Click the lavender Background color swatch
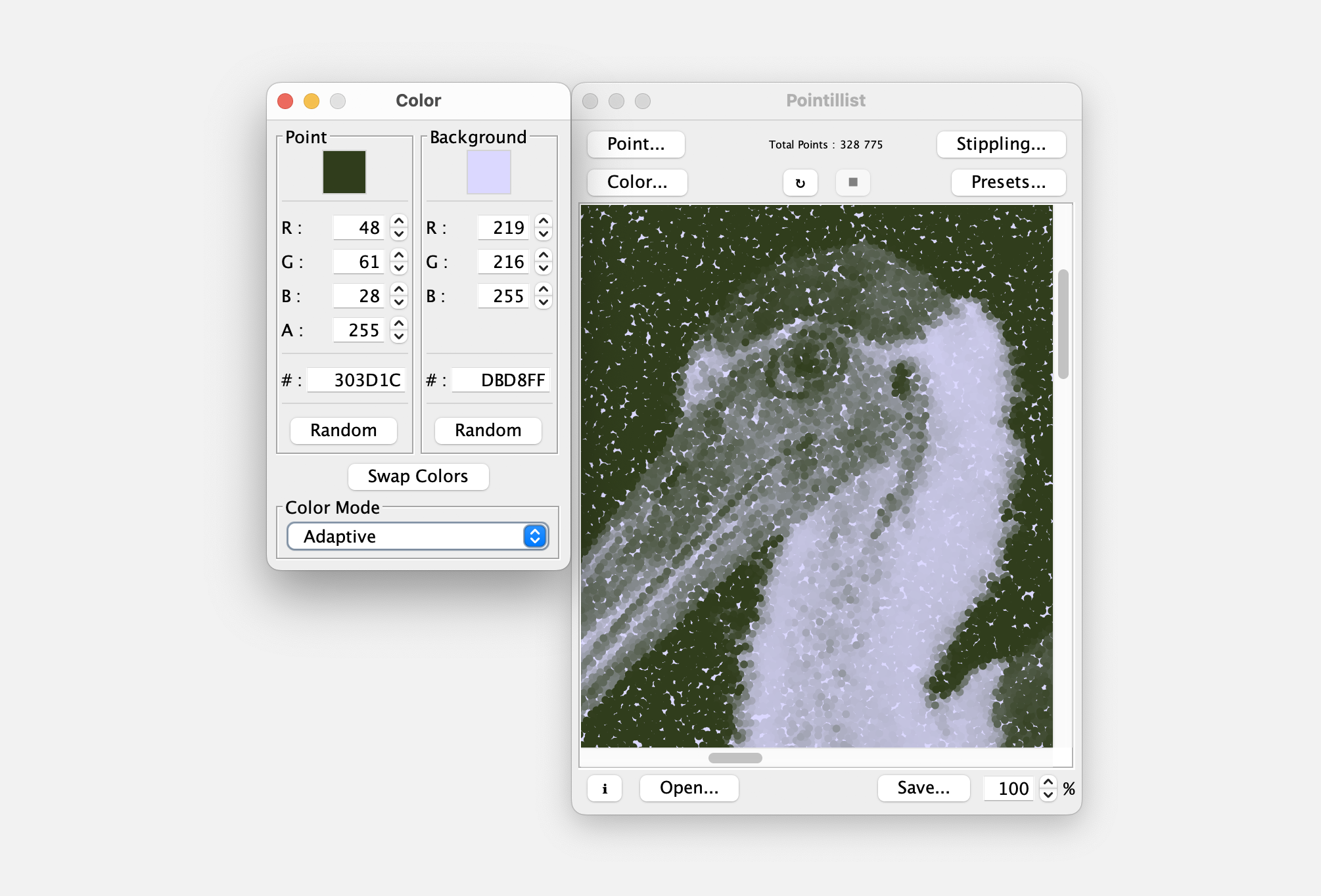The width and height of the screenshot is (1321, 896). (x=488, y=172)
